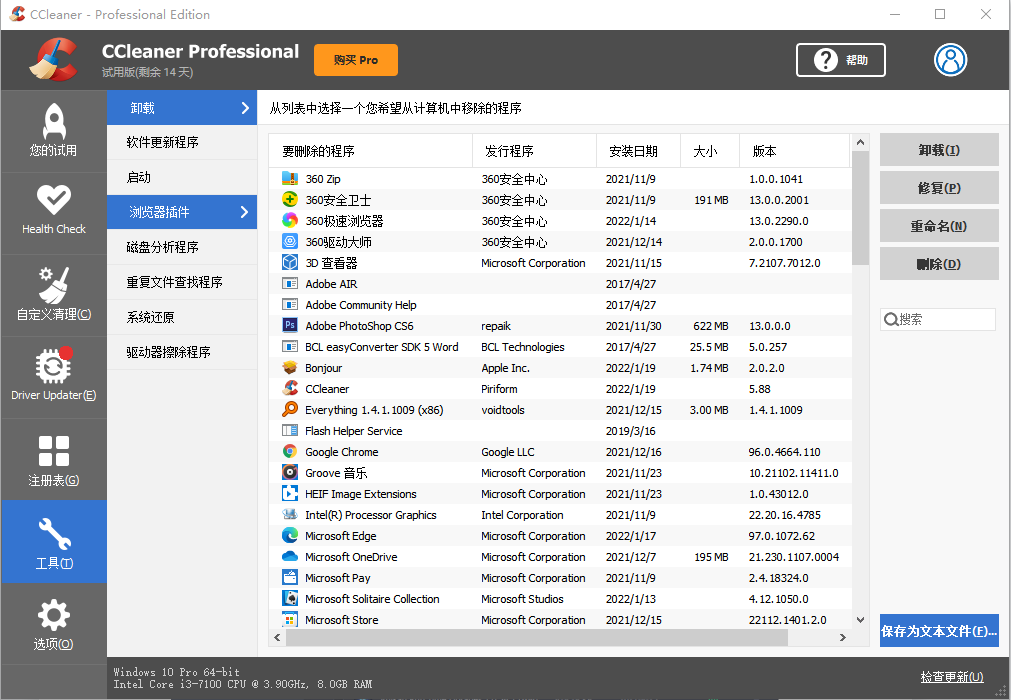The width and height of the screenshot is (1011, 700).
Task: Sort by 发行程序 column header
Action: click(535, 151)
